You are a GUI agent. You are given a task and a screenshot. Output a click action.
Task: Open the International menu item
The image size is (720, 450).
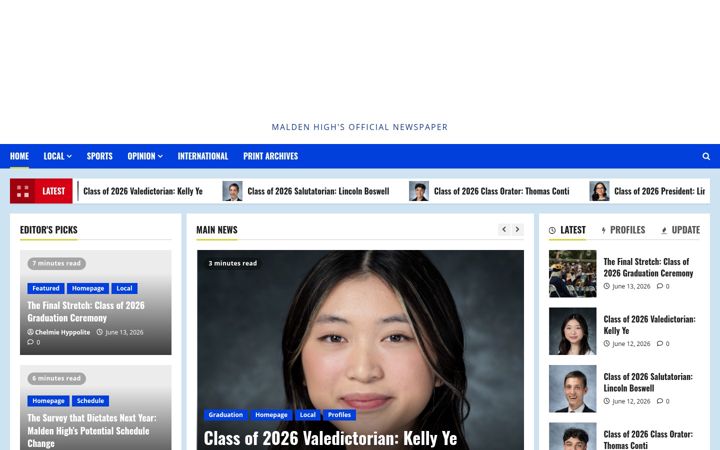(203, 156)
